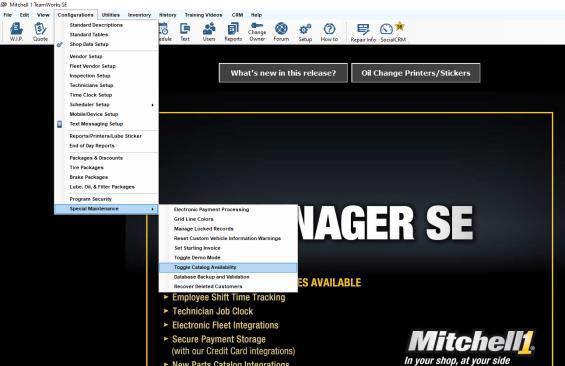The height and width of the screenshot is (366, 565).
Task: Select Toggle Demo Mode
Action: point(228,258)
